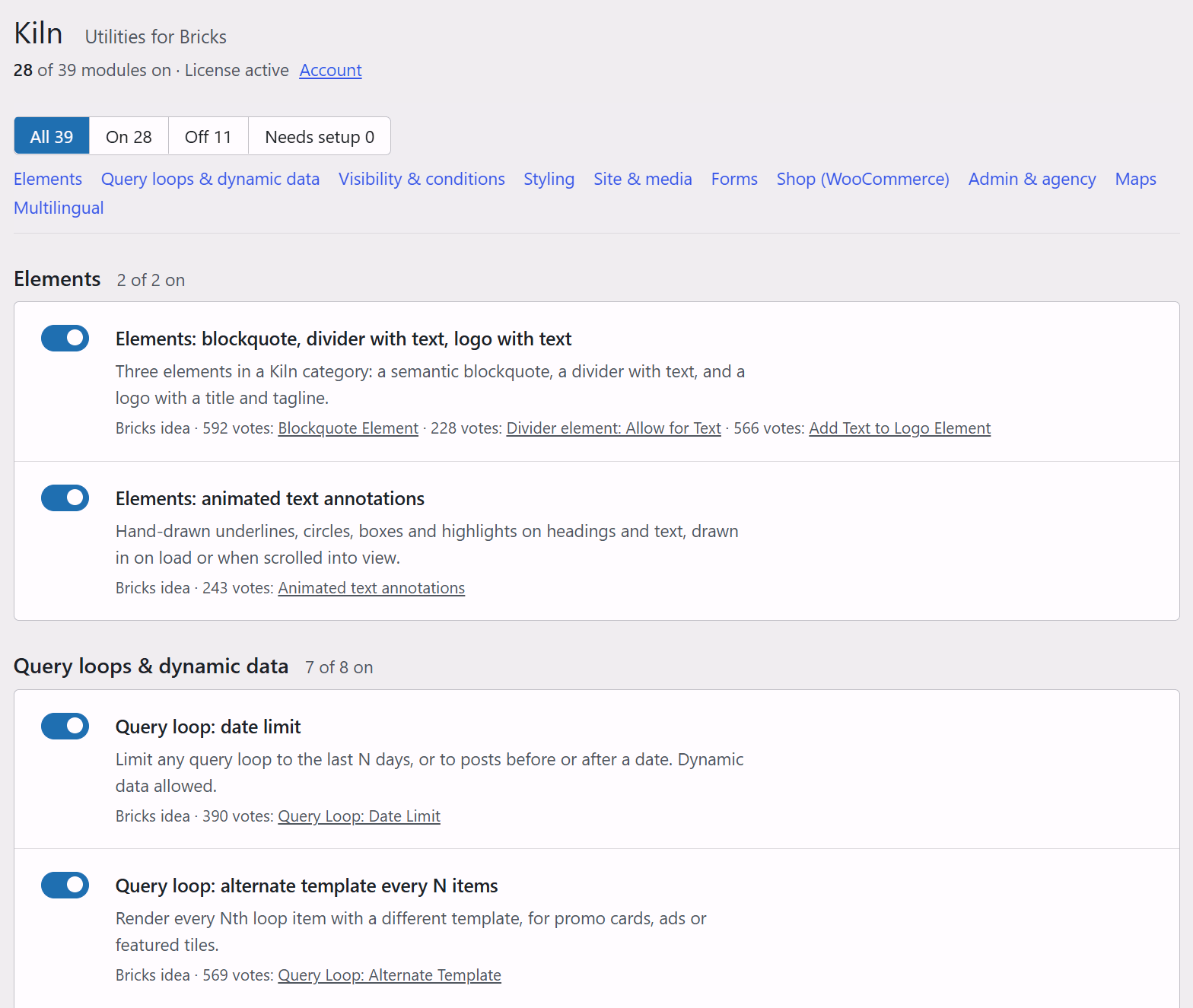Jump to Elements category link
The width and height of the screenshot is (1193, 1008).
[x=48, y=179]
